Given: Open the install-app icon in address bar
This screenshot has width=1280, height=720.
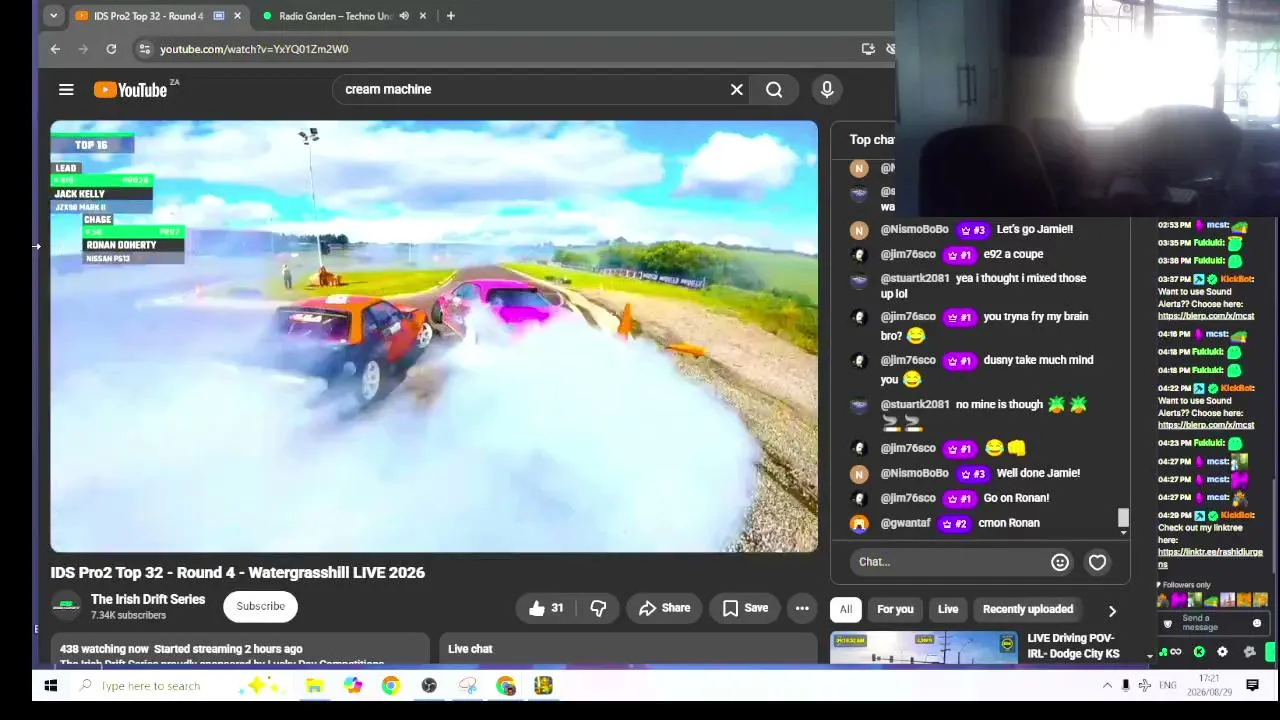Looking at the screenshot, I should pyautogui.click(x=868, y=49).
